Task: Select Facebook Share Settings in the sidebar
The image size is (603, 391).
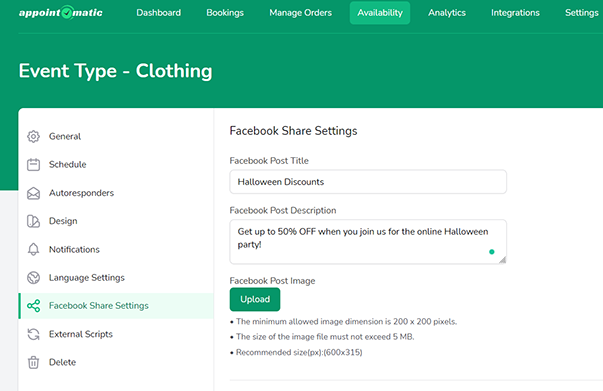Action: 116,306
